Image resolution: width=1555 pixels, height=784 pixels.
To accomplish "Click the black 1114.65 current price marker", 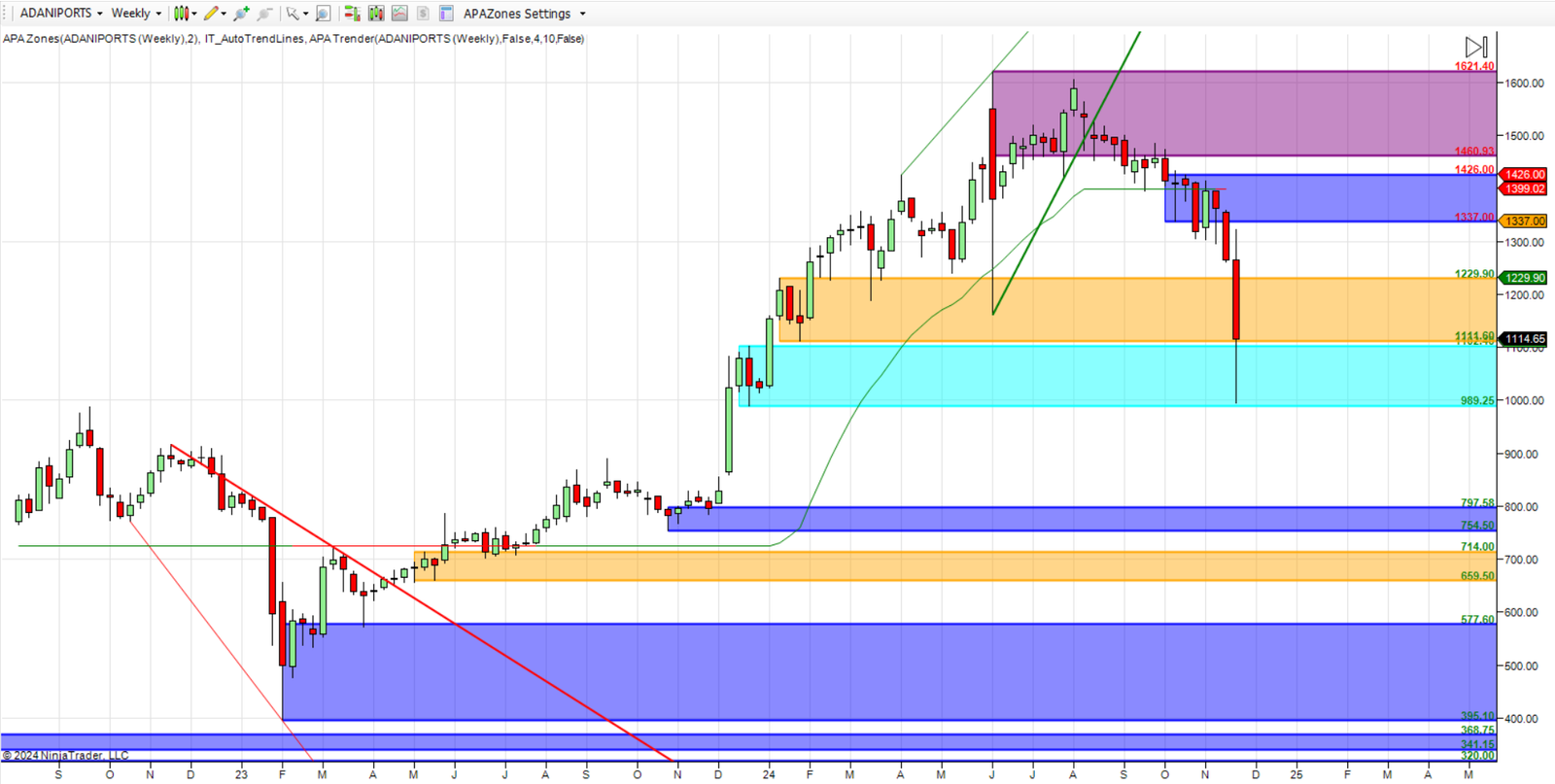I will click(x=1524, y=339).
